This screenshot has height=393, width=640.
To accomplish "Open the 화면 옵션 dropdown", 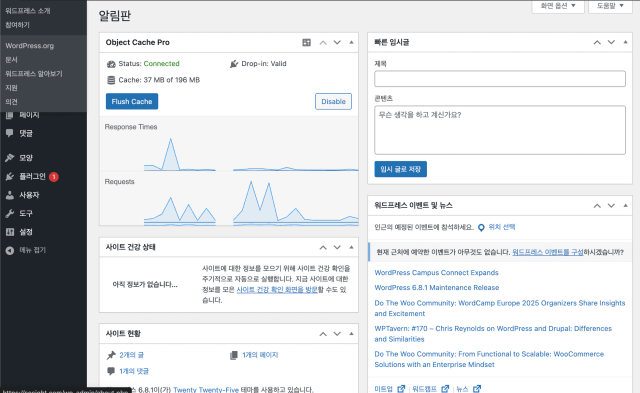I will click(x=558, y=6).
